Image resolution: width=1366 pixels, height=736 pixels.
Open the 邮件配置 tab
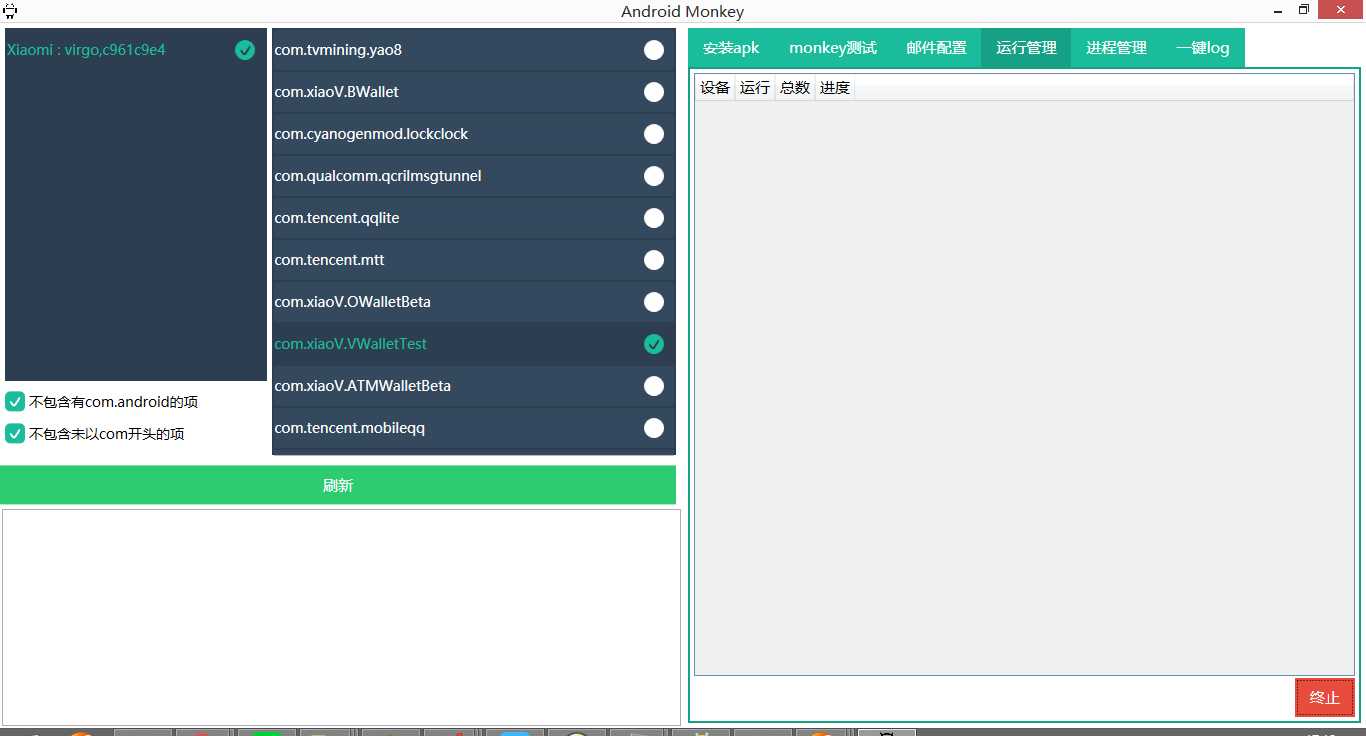tap(937, 48)
